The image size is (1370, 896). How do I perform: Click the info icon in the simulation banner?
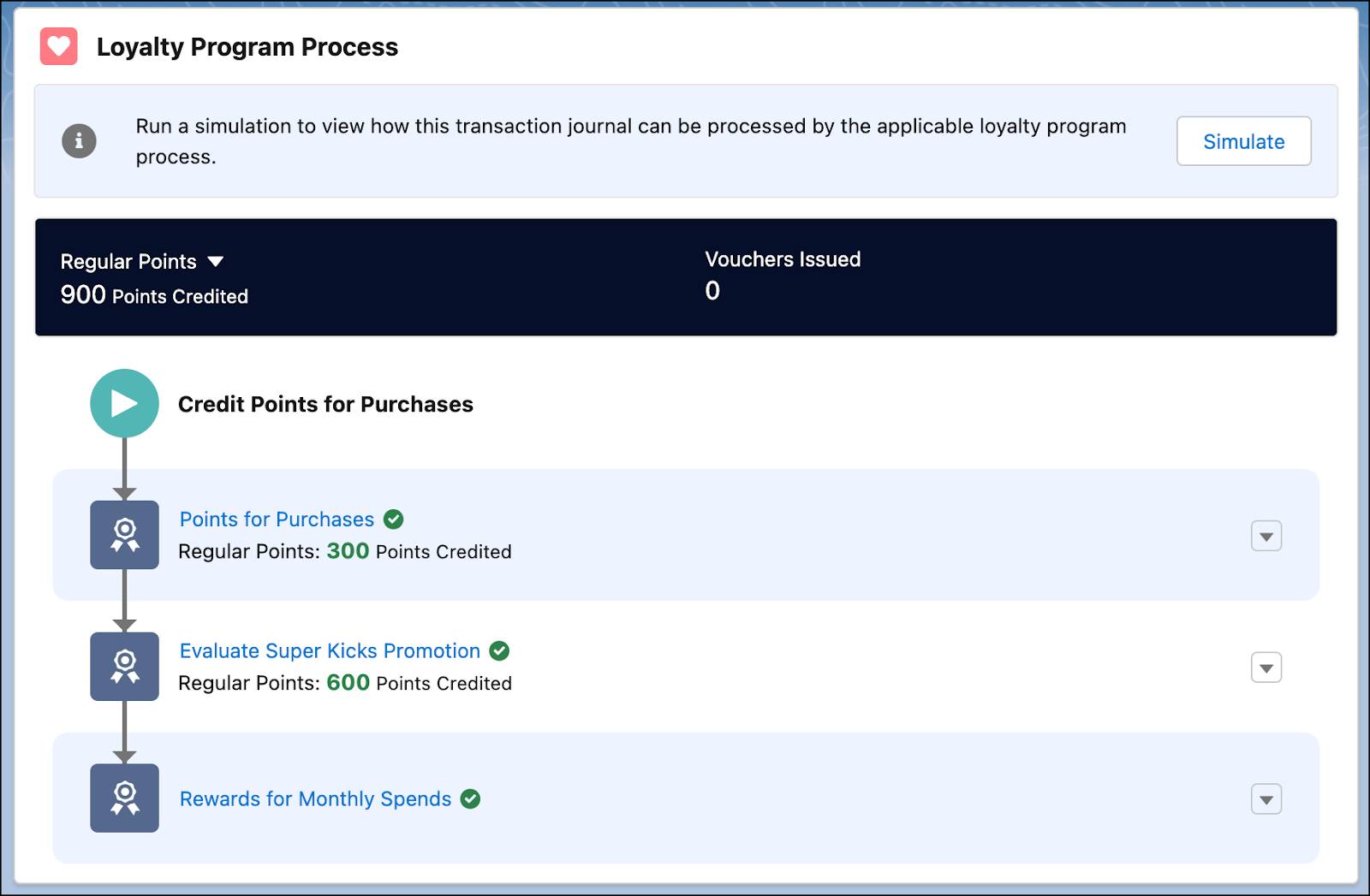click(x=77, y=140)
